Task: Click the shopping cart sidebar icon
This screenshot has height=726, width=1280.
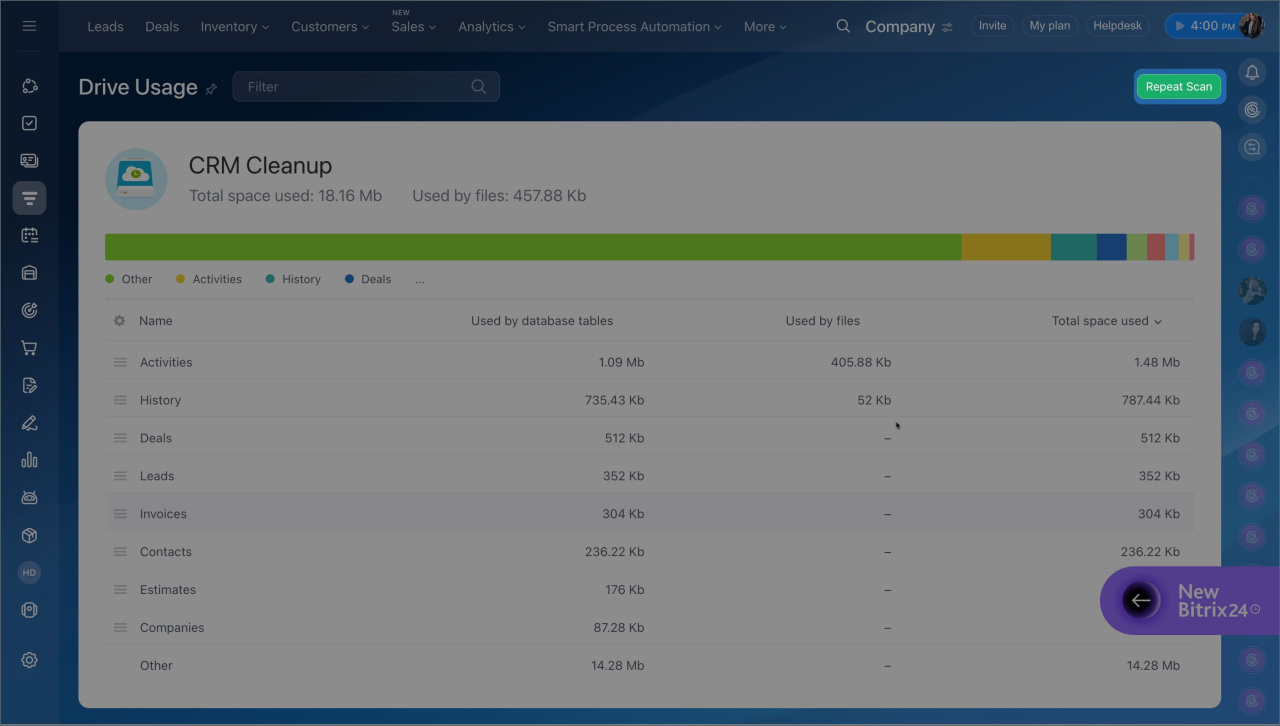Action: 29,348
